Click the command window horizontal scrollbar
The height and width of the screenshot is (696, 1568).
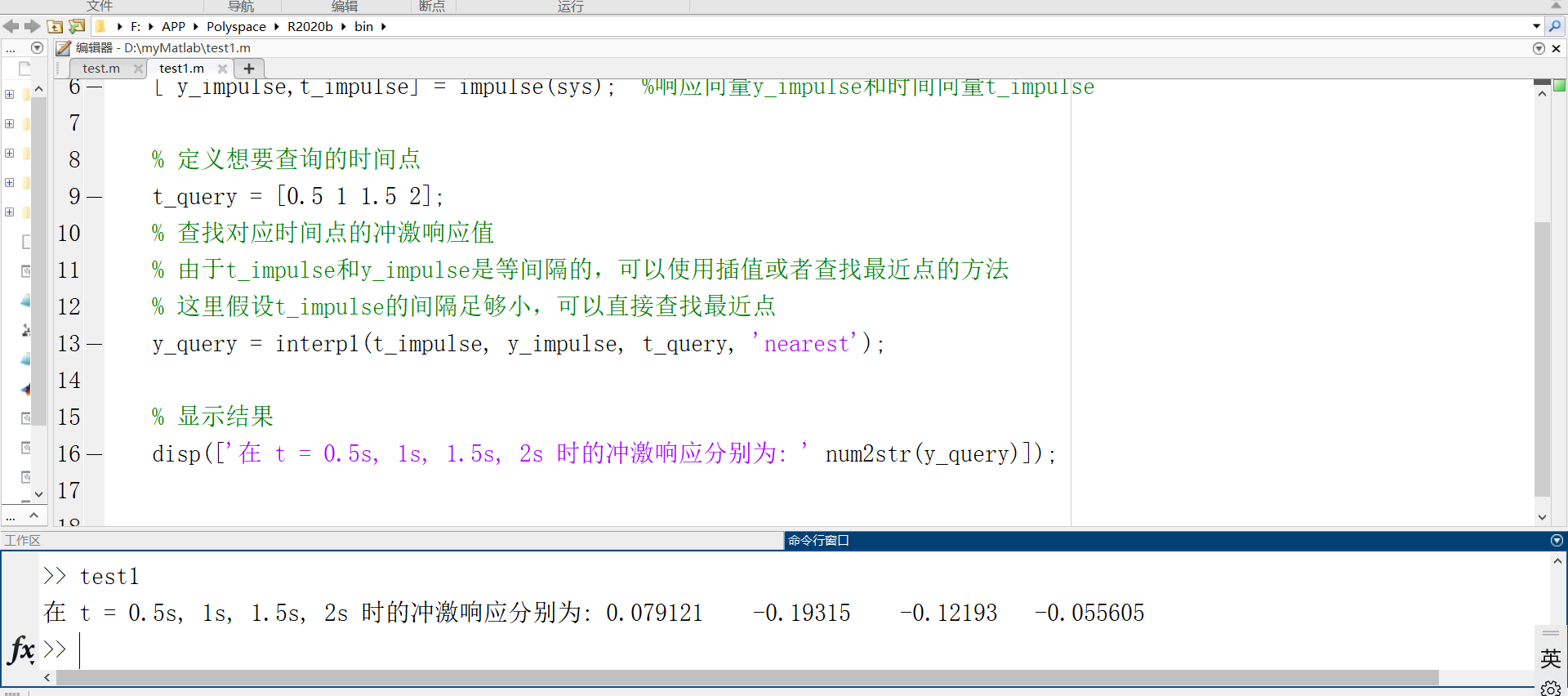coord(747,678)
